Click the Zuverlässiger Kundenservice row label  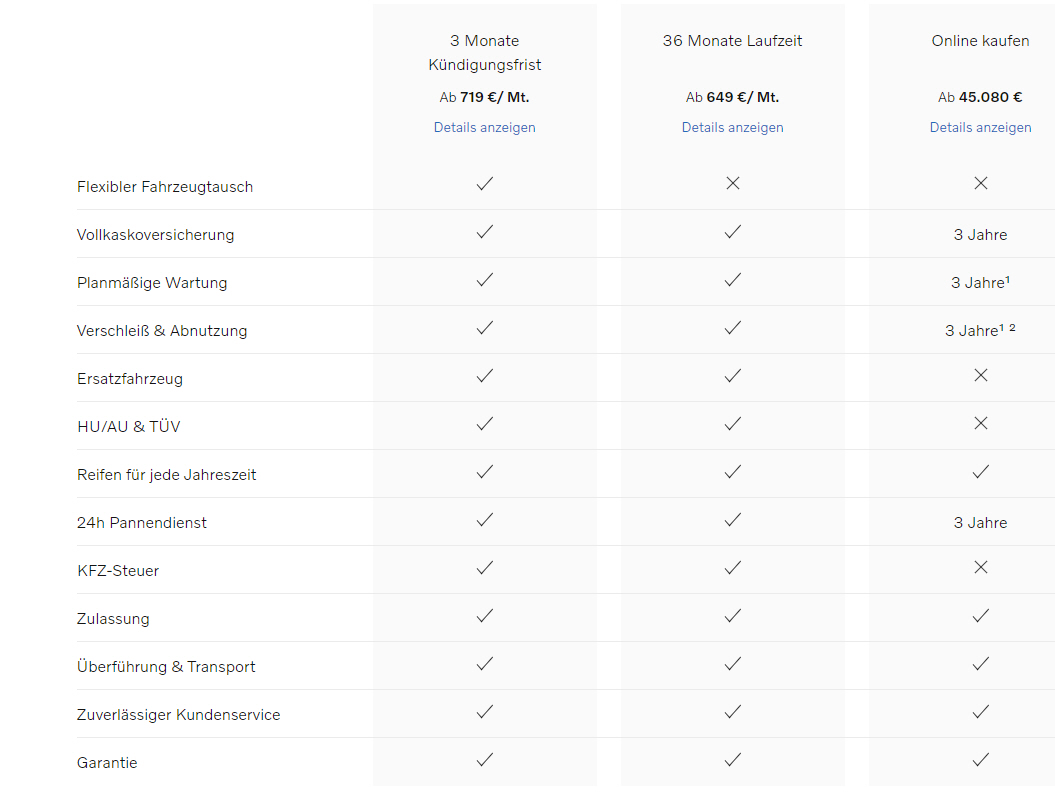click(178, 715)
